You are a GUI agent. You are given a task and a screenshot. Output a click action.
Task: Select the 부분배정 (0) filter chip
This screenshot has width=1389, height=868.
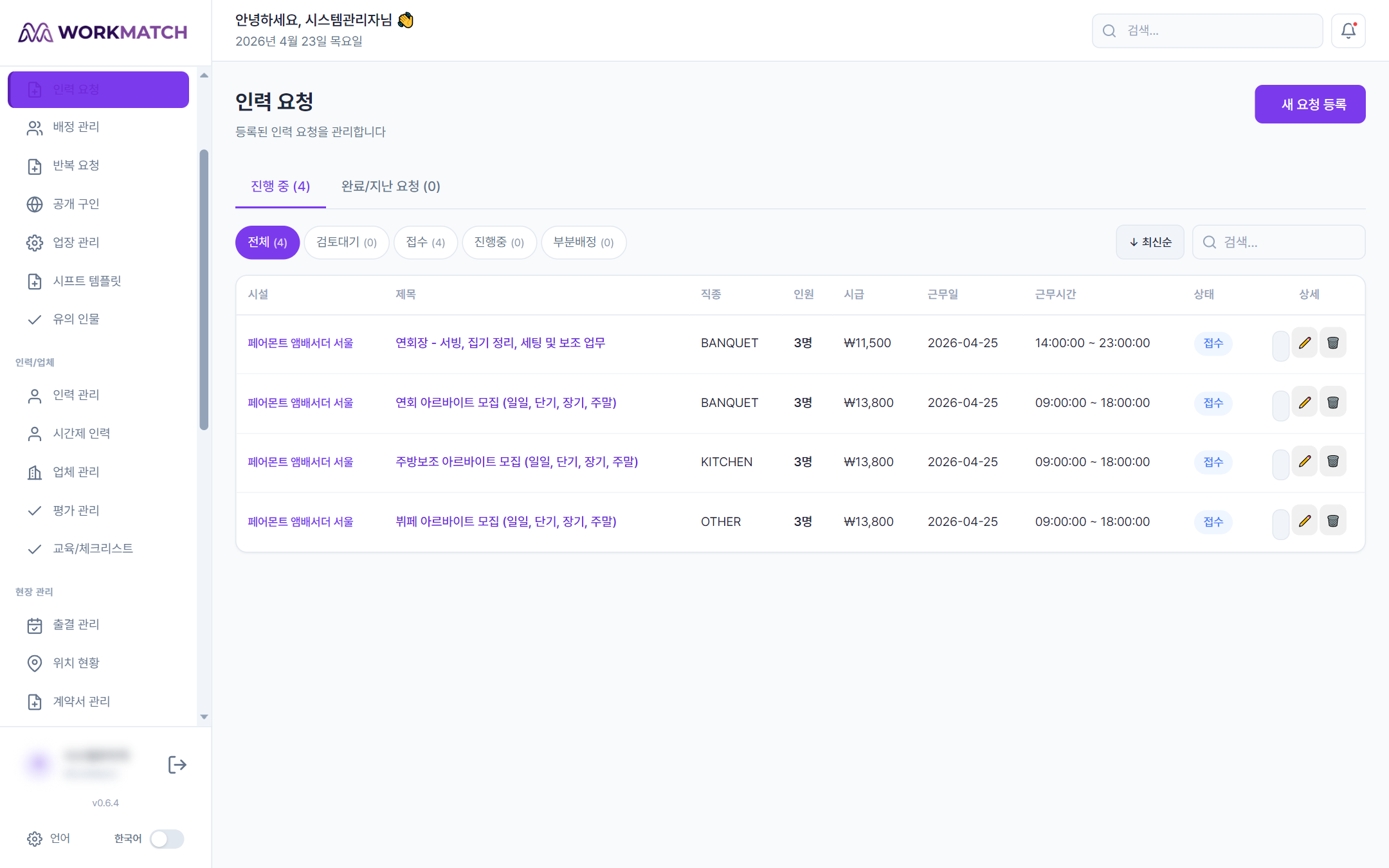point(584,242)
